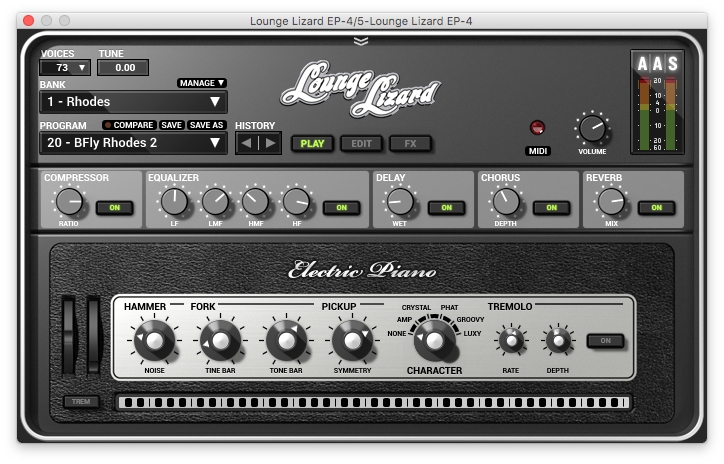The height and width of the screenshot is (464, 724).
Task: Click the Tune value field 0.00
Action: (x=124, y=68)
